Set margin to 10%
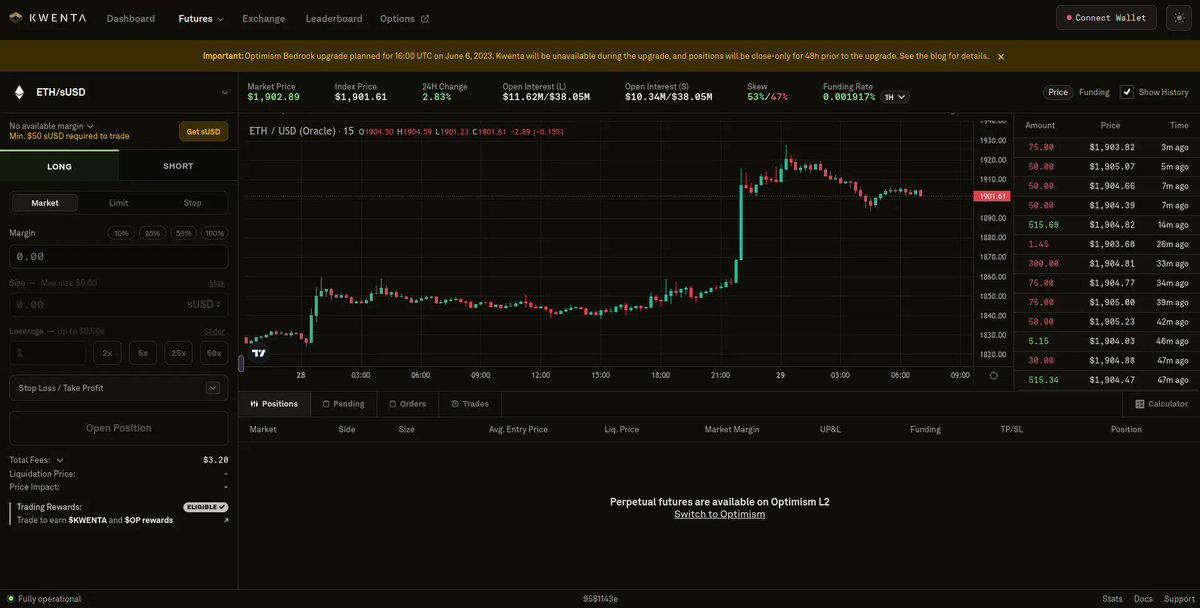 (121, 233)
